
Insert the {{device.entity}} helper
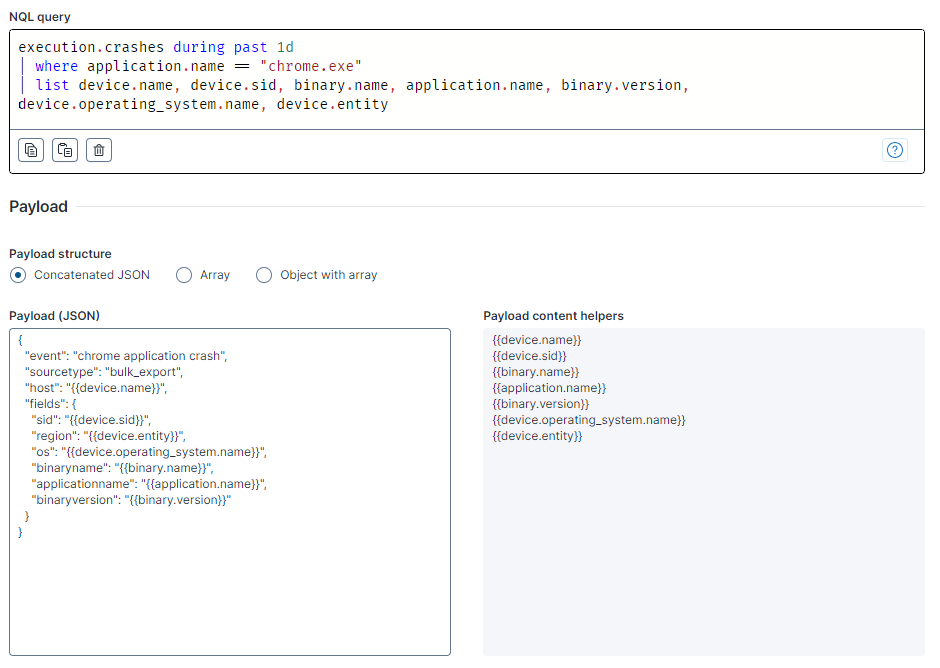(537, 436)
